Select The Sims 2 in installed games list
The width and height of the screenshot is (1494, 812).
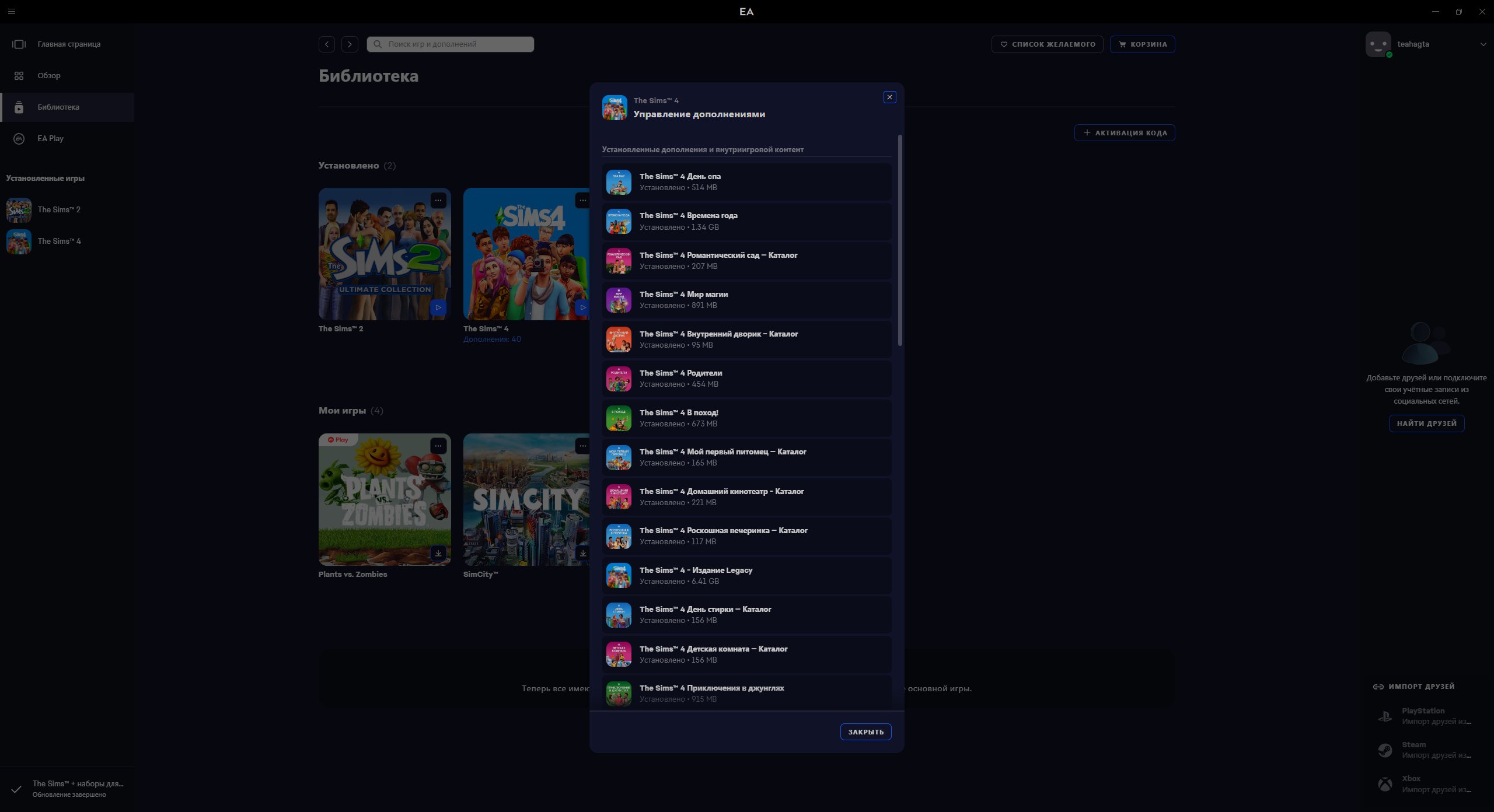coord(67,209)
